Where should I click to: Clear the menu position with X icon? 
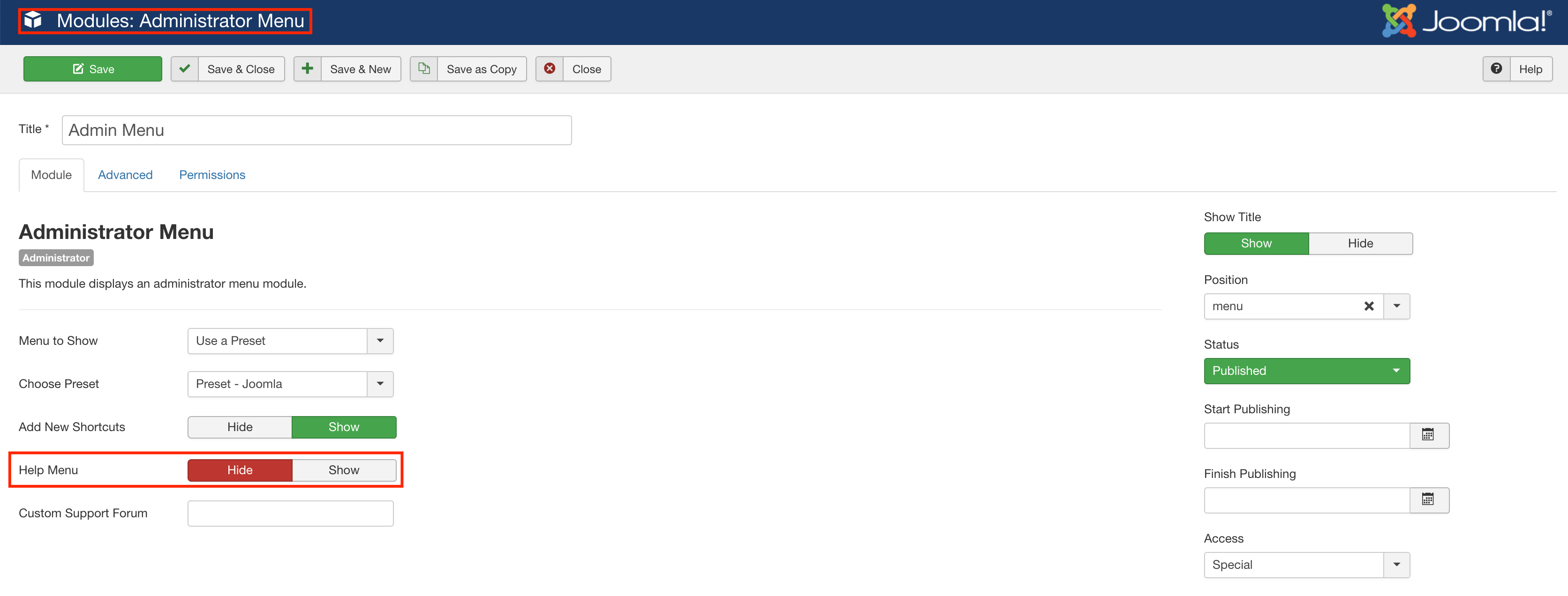click(x=1368, y=306)
